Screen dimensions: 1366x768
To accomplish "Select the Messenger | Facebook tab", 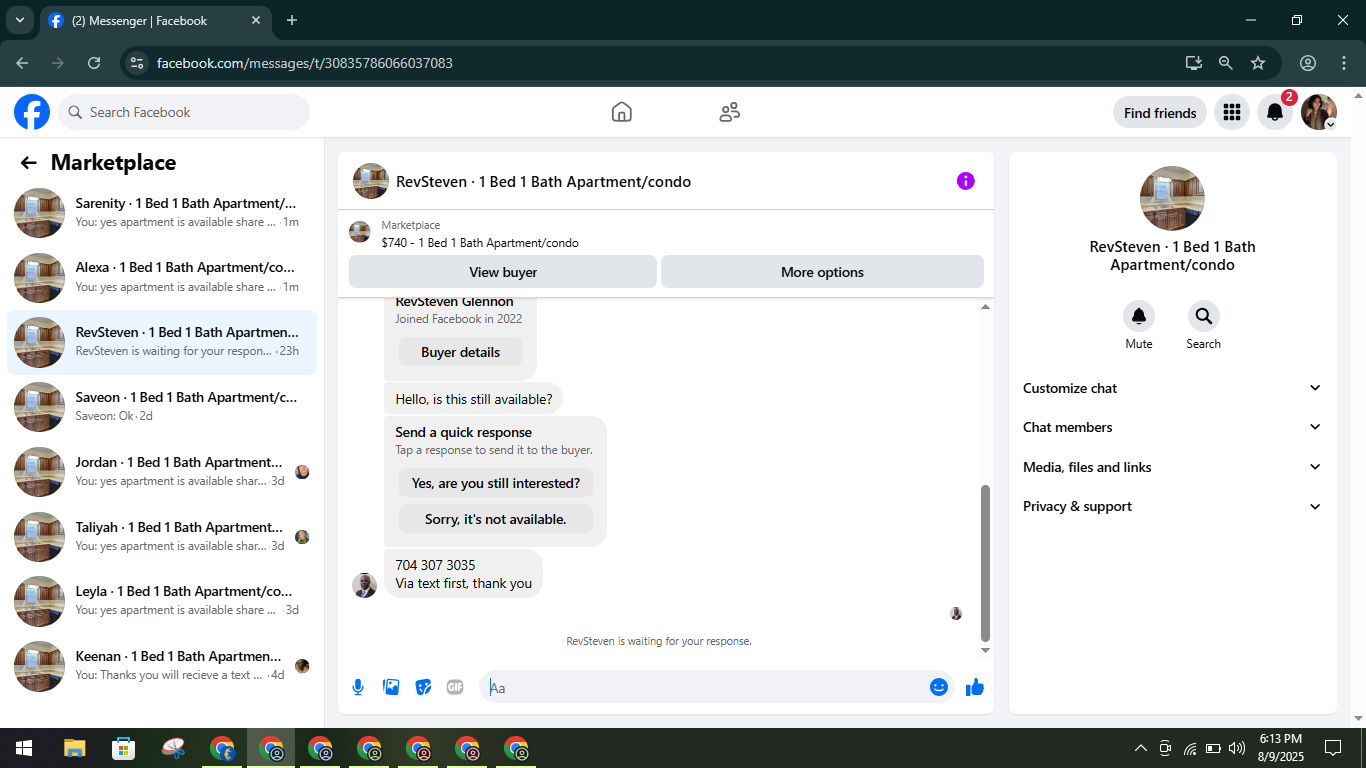I will click(156, 20).
